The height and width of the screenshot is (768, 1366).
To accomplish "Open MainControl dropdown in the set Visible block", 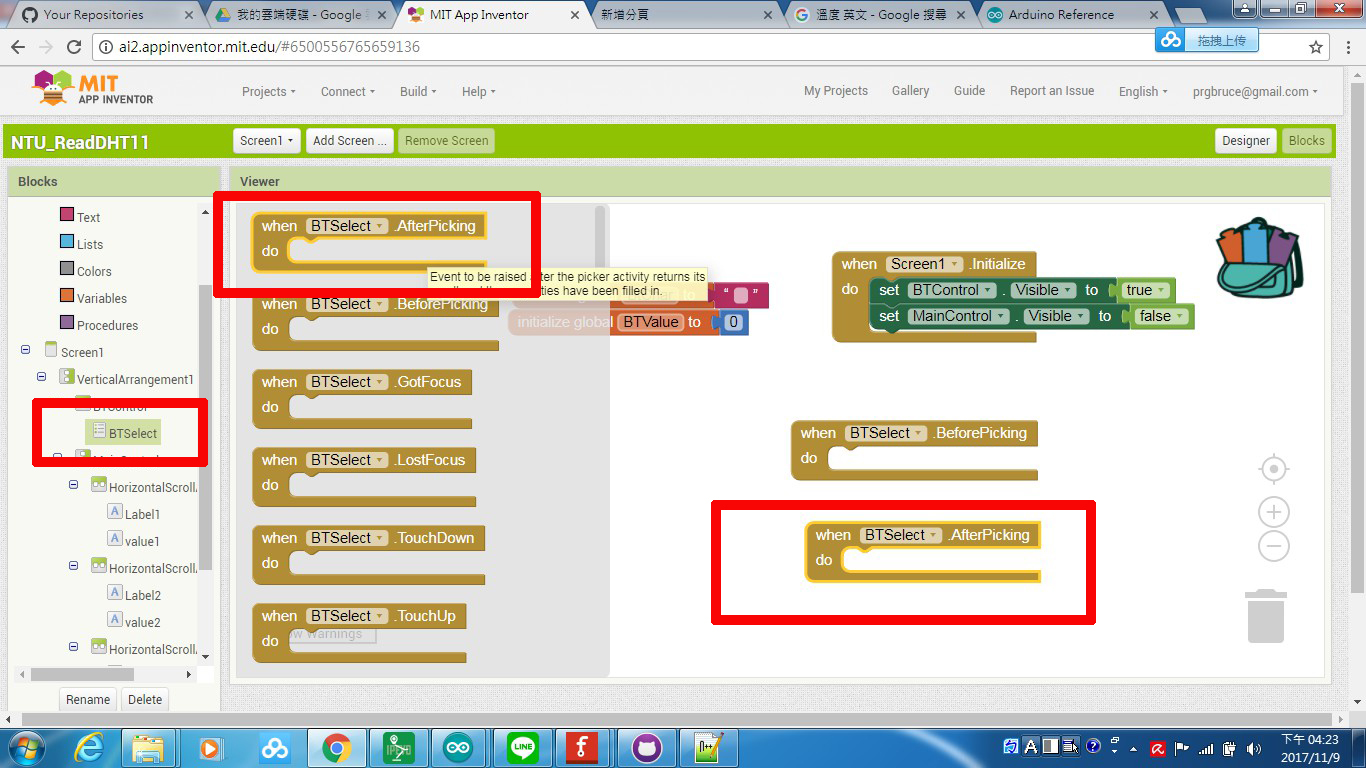I will 957,316.
